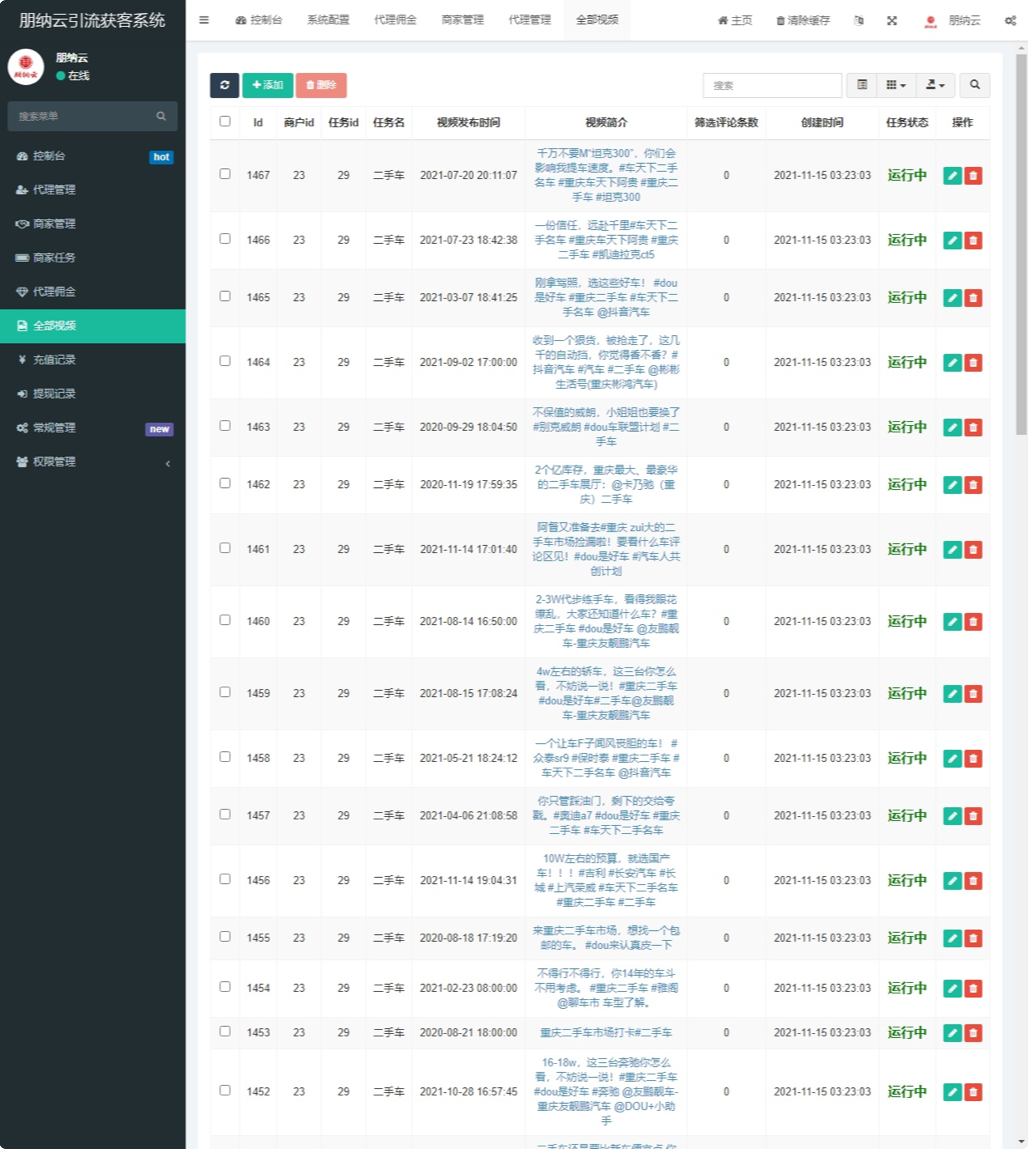This screenshot has height=1150, width=1030.
Task: Click 清除缓存 in header
Action: [x=803, y=21]
